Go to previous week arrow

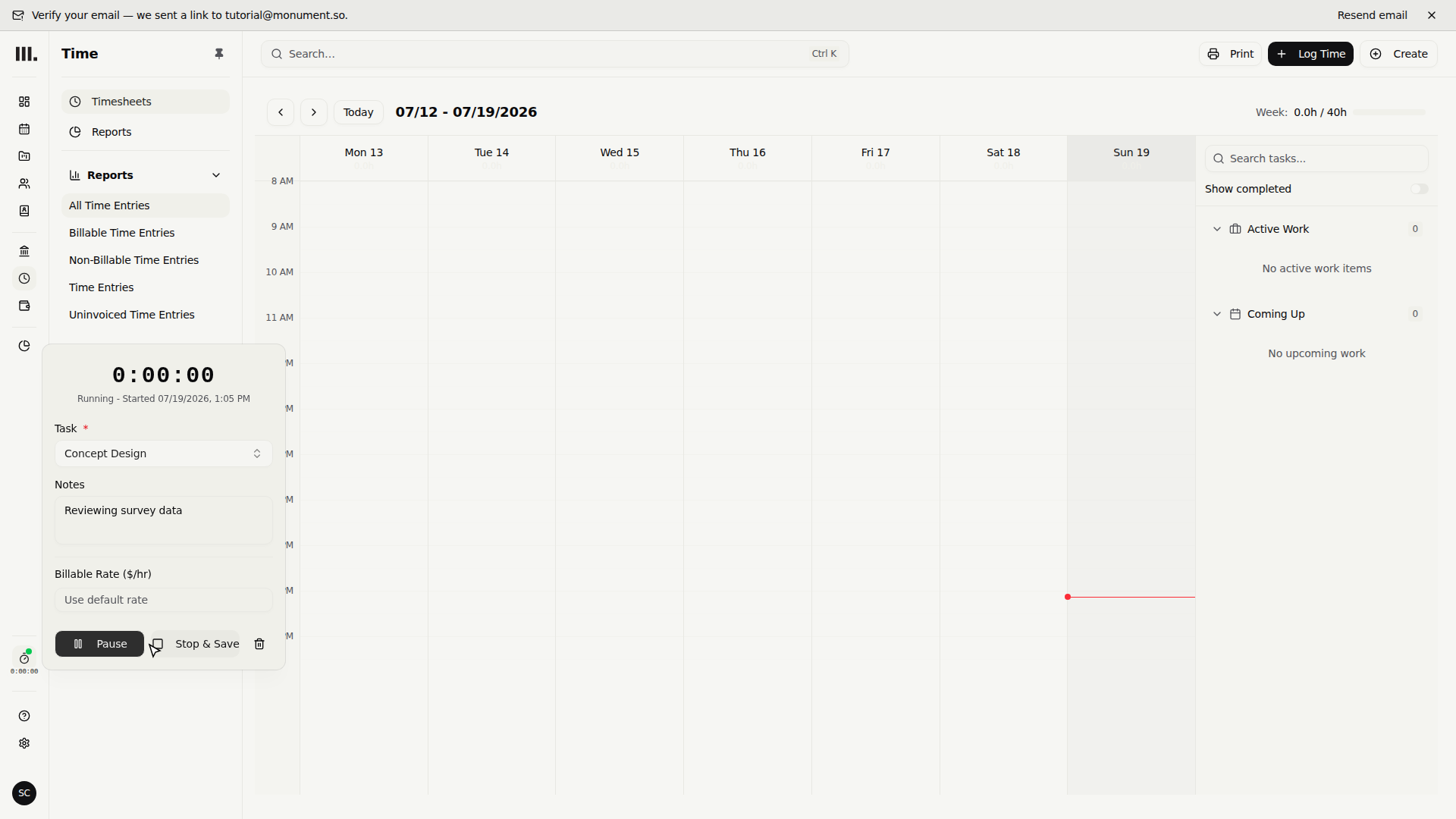click(281, 112)
